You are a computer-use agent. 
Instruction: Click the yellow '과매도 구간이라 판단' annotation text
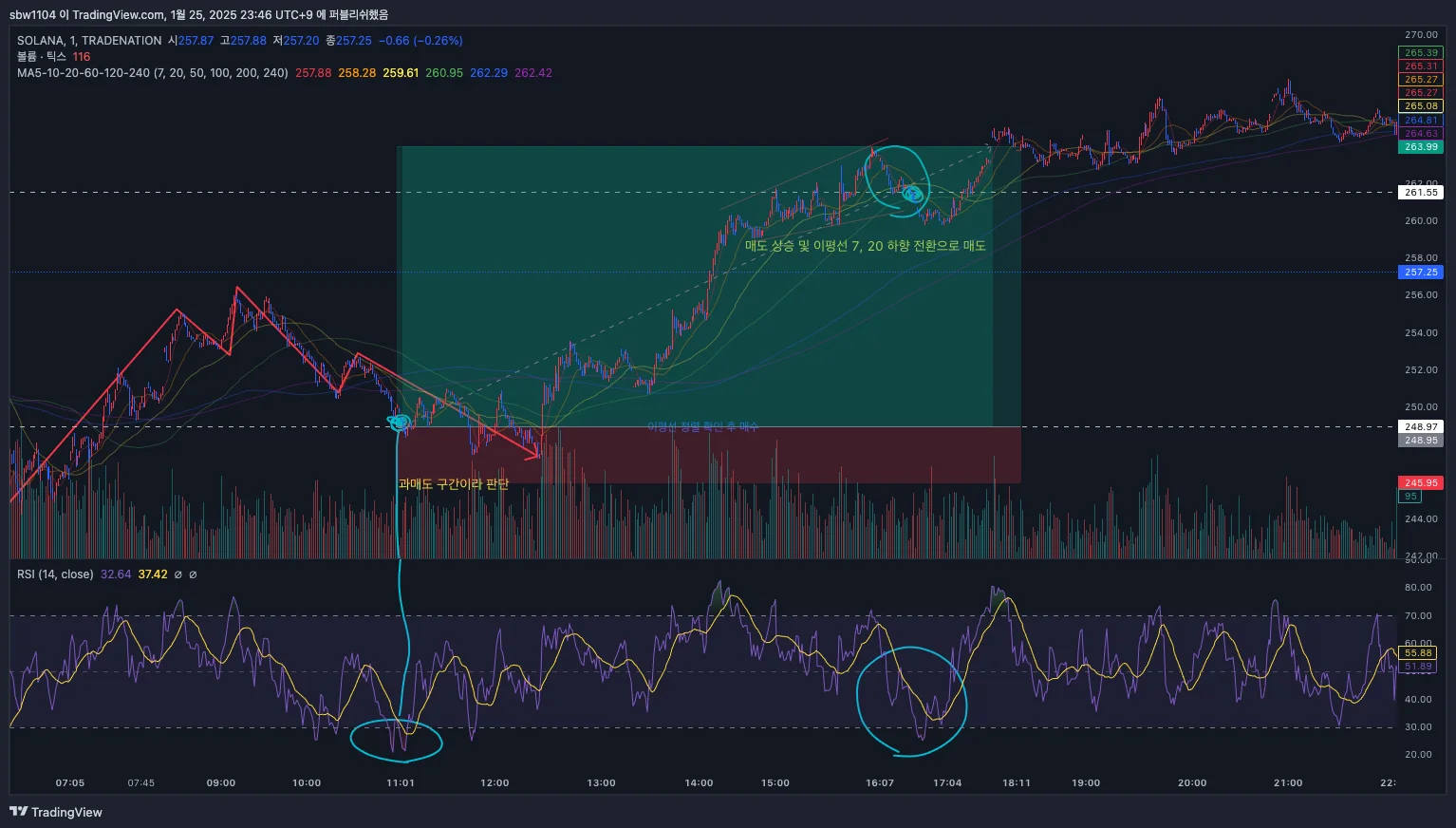tap(454, 483)
